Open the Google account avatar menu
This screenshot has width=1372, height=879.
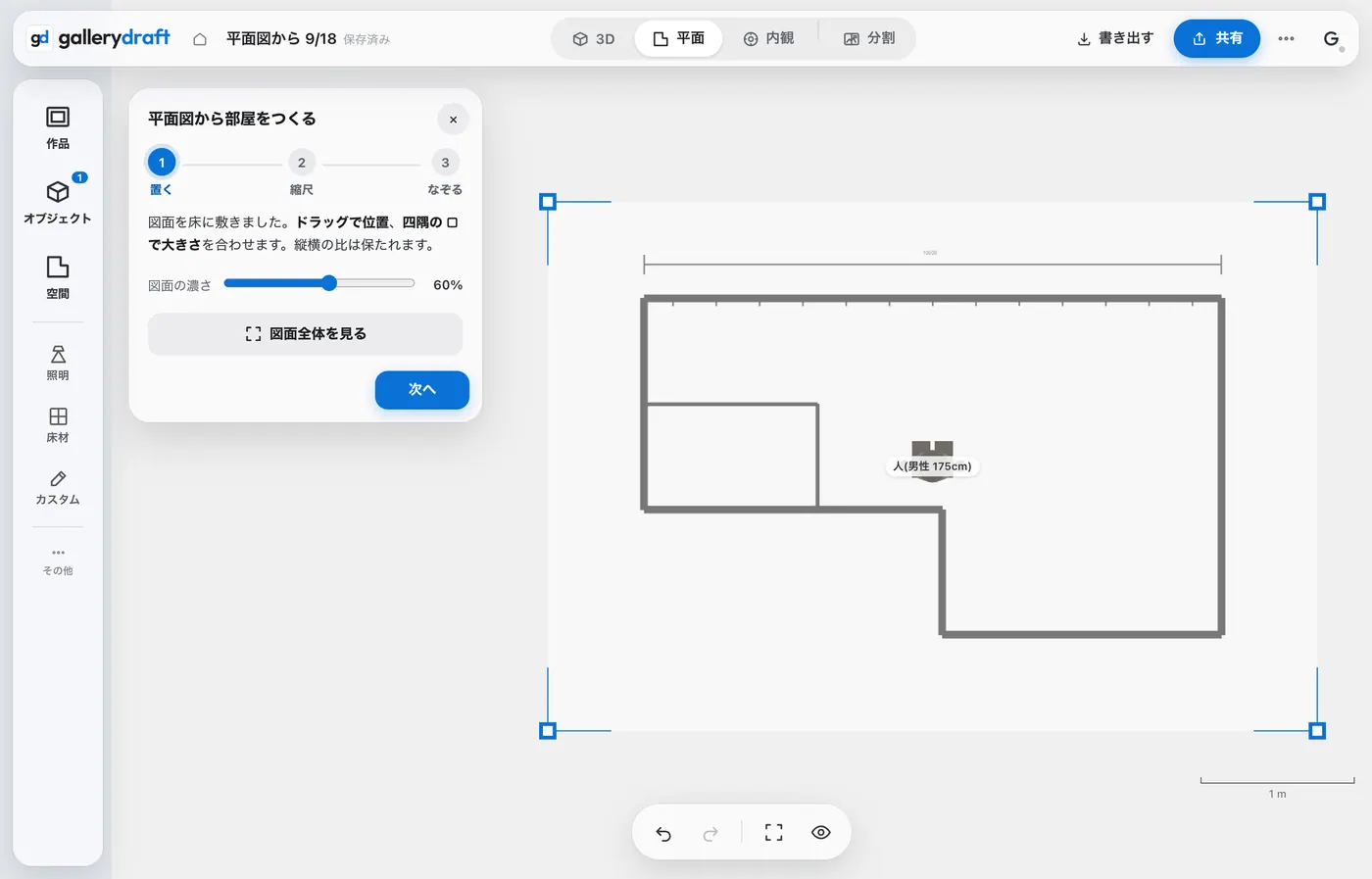tap(1332, 39)
